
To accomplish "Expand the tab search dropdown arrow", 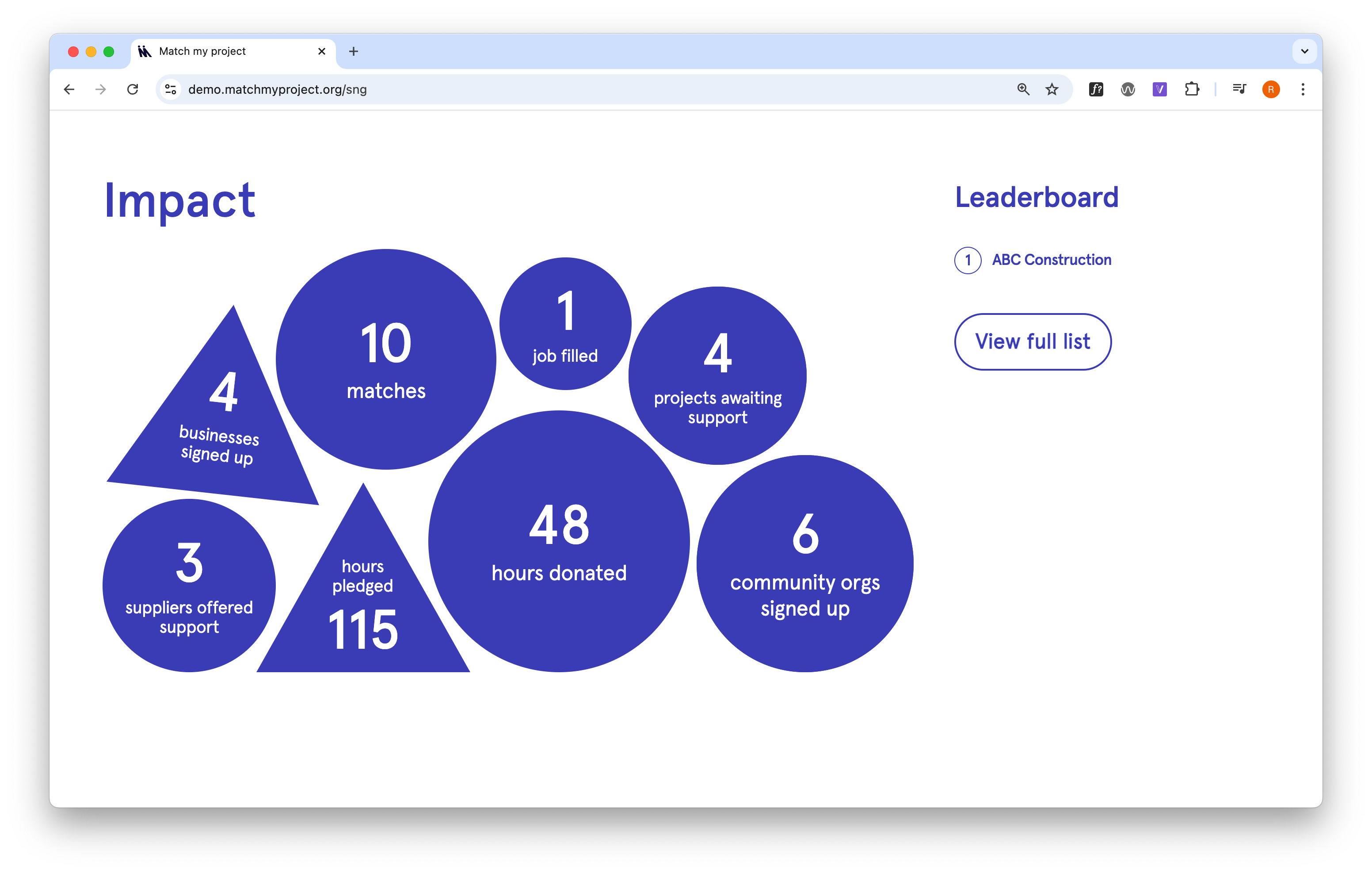I will [x=1305, y=51].
